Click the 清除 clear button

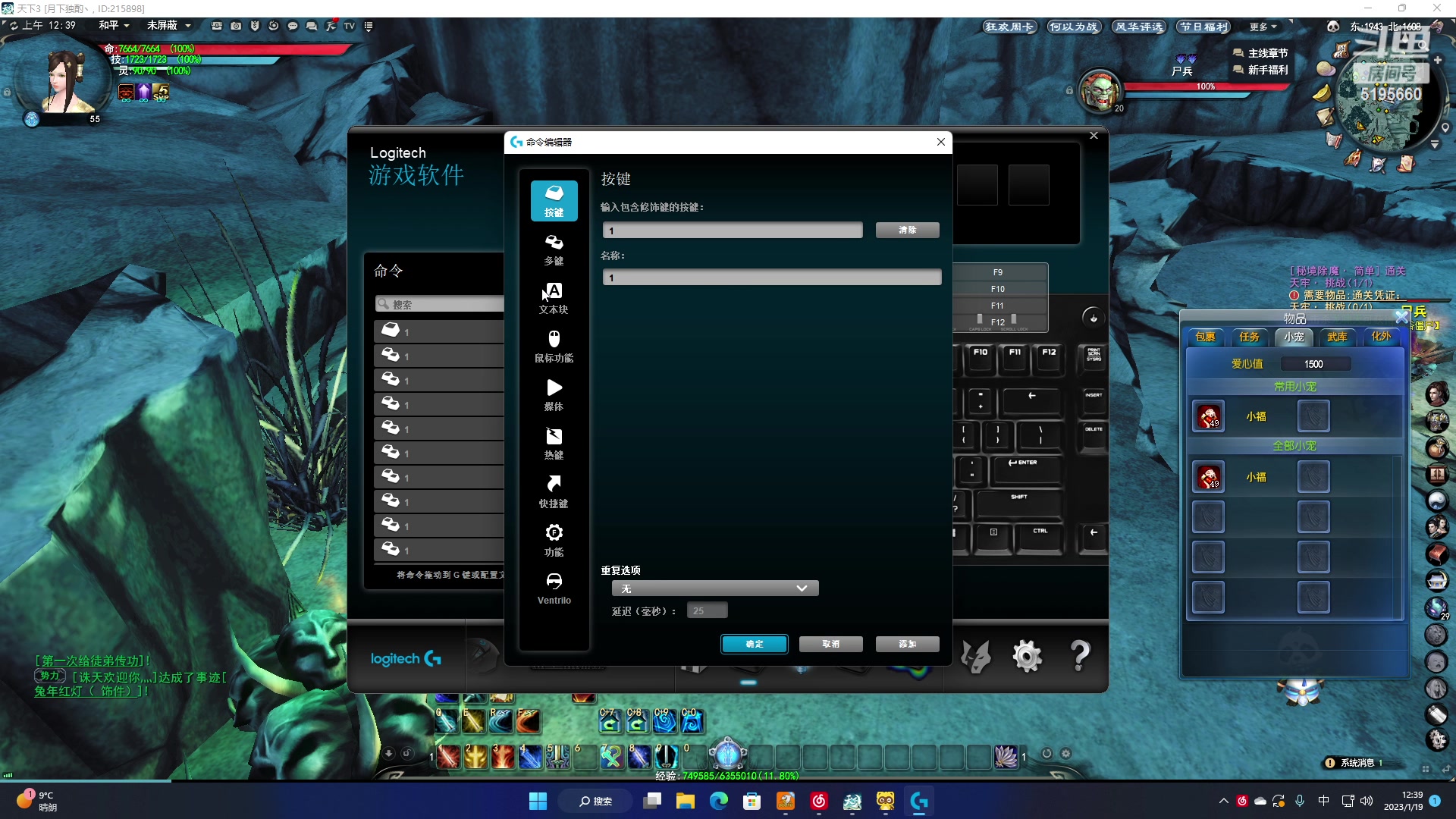[x=908, y=230]
